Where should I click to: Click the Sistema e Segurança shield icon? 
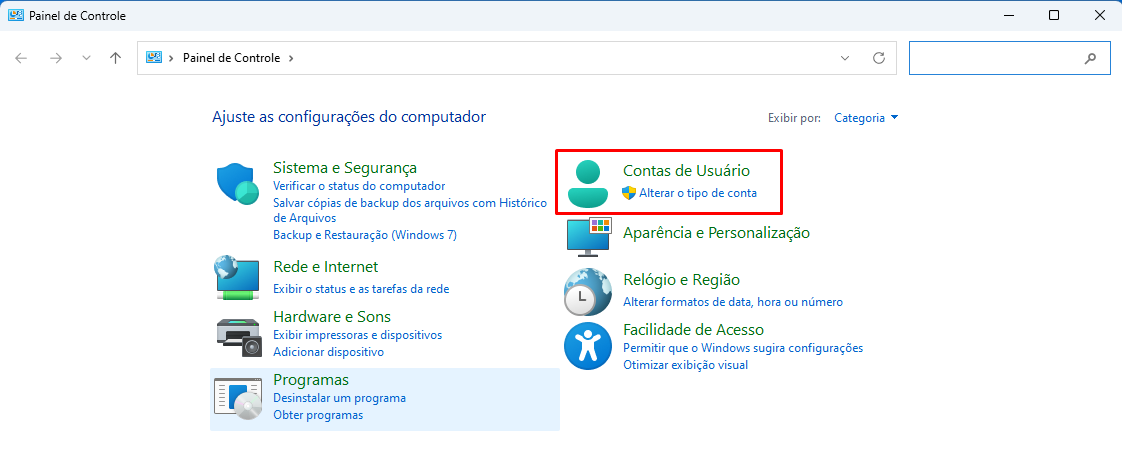[239, 184]
